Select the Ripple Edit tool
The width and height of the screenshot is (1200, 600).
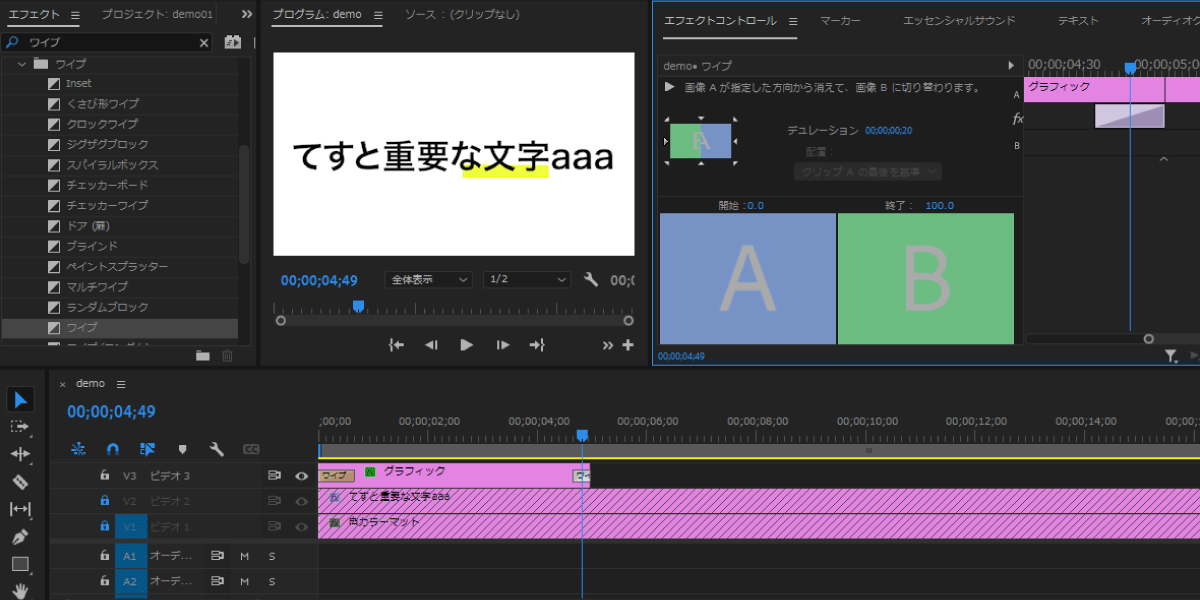coord(20,454)
